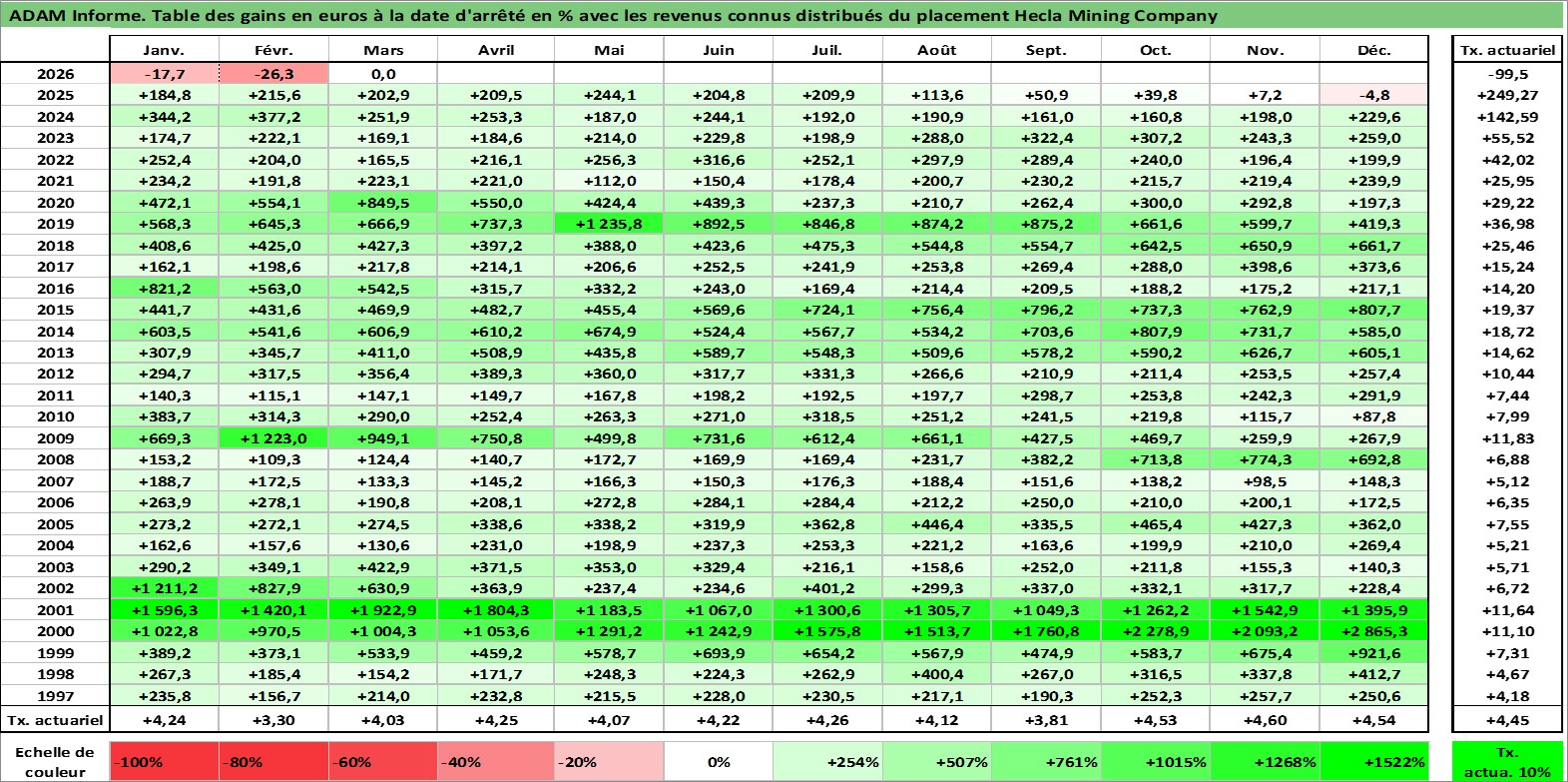Screen dimensions: 1568x782
Task: Select the 2026 year row label
Action: pyautogui.click(x=55, y=74)
